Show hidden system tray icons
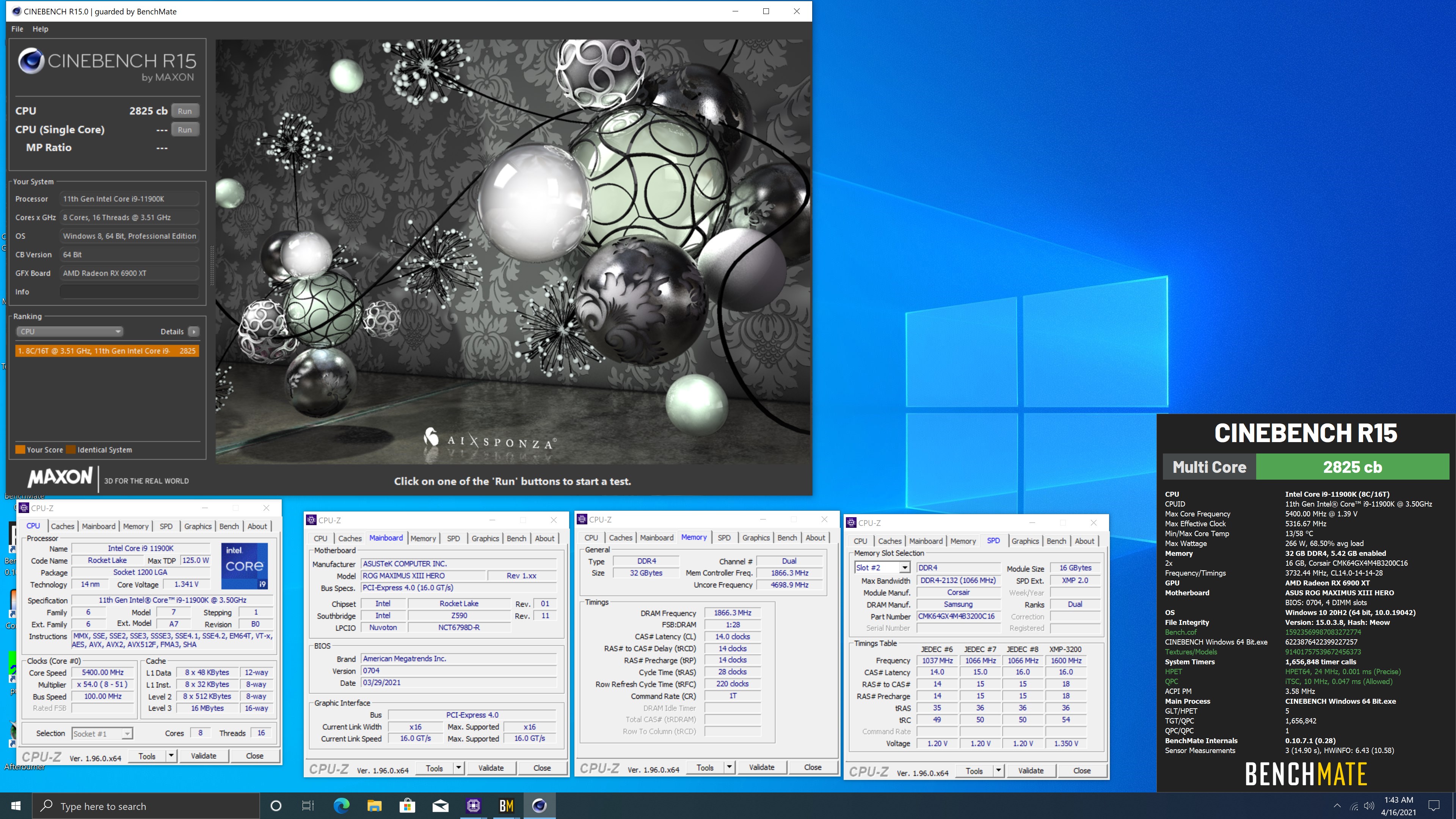This screenshot has width=1456, height=819. point(1337,806)
